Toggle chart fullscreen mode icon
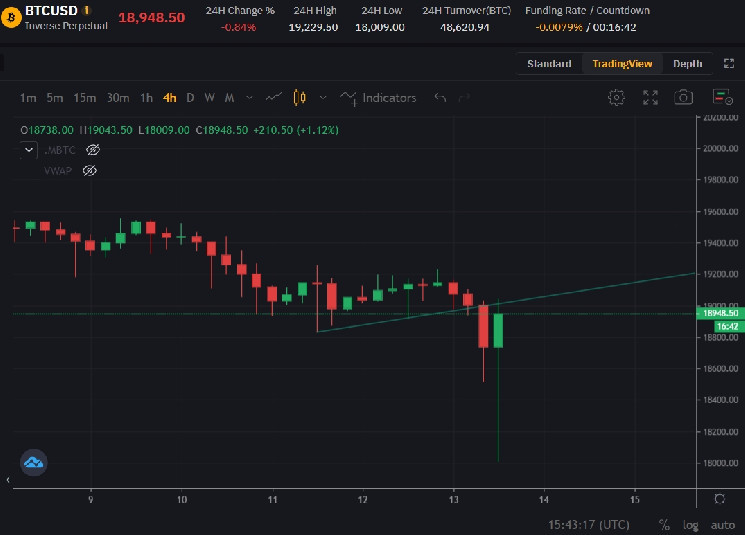 (x=650, y=97)
